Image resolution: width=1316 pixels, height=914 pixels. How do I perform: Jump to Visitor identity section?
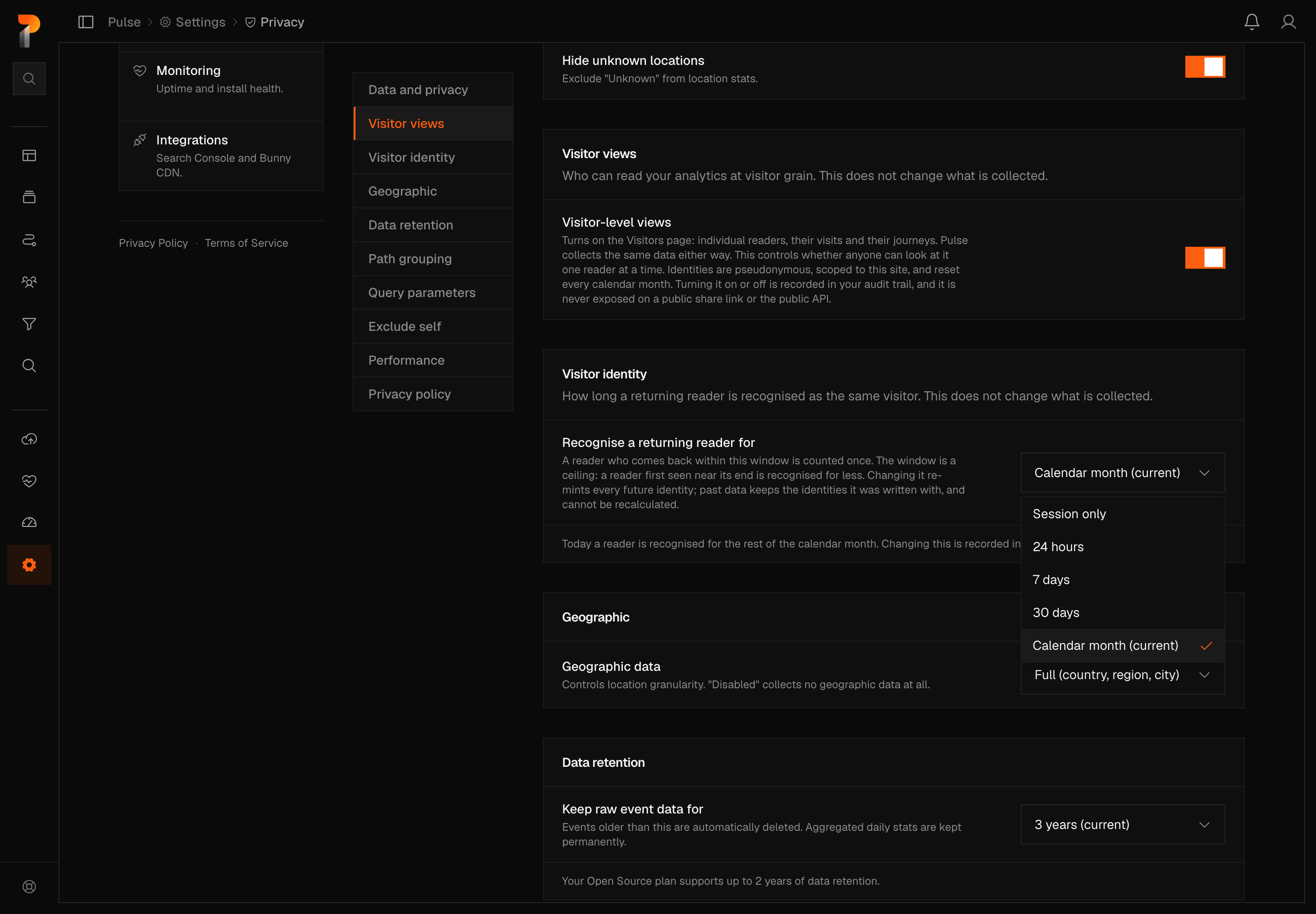click(x=433, y=157)
